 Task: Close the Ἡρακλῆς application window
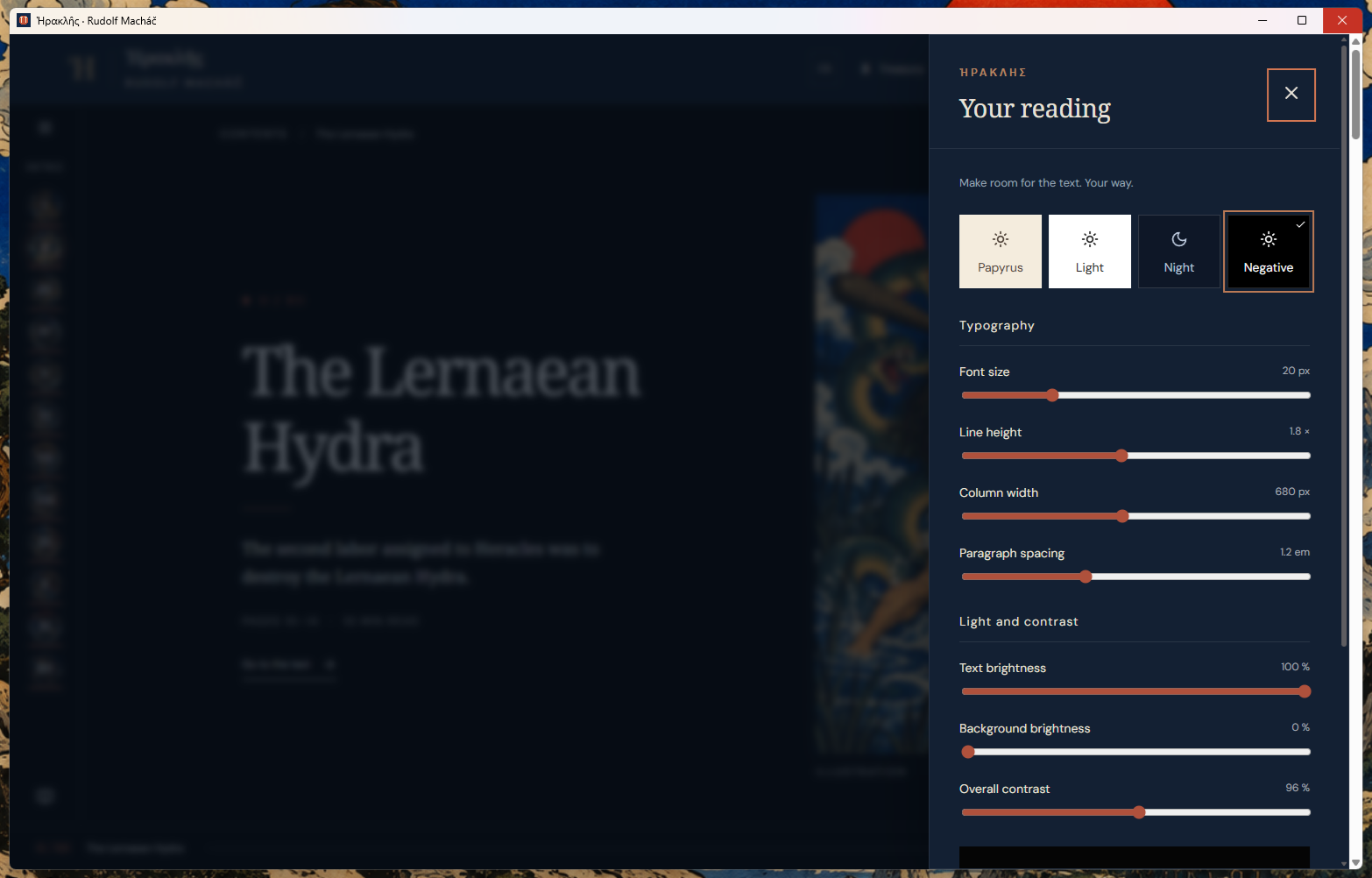pos(1342,20)
